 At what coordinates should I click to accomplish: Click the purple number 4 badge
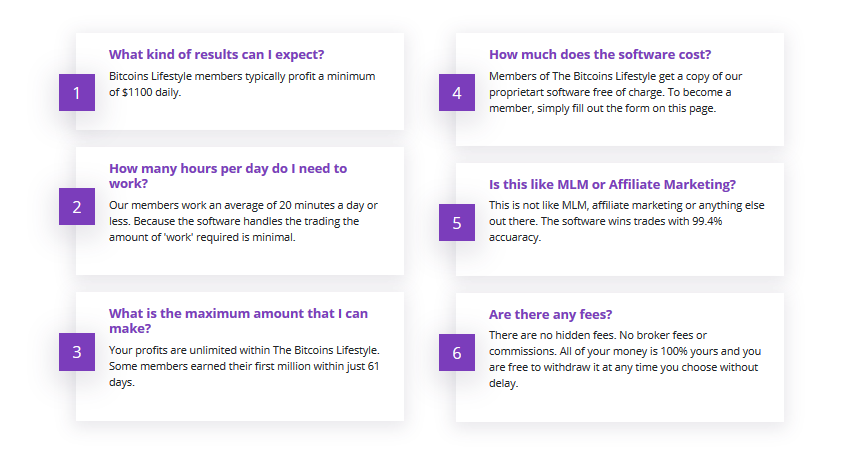click(x=457, y=92)
